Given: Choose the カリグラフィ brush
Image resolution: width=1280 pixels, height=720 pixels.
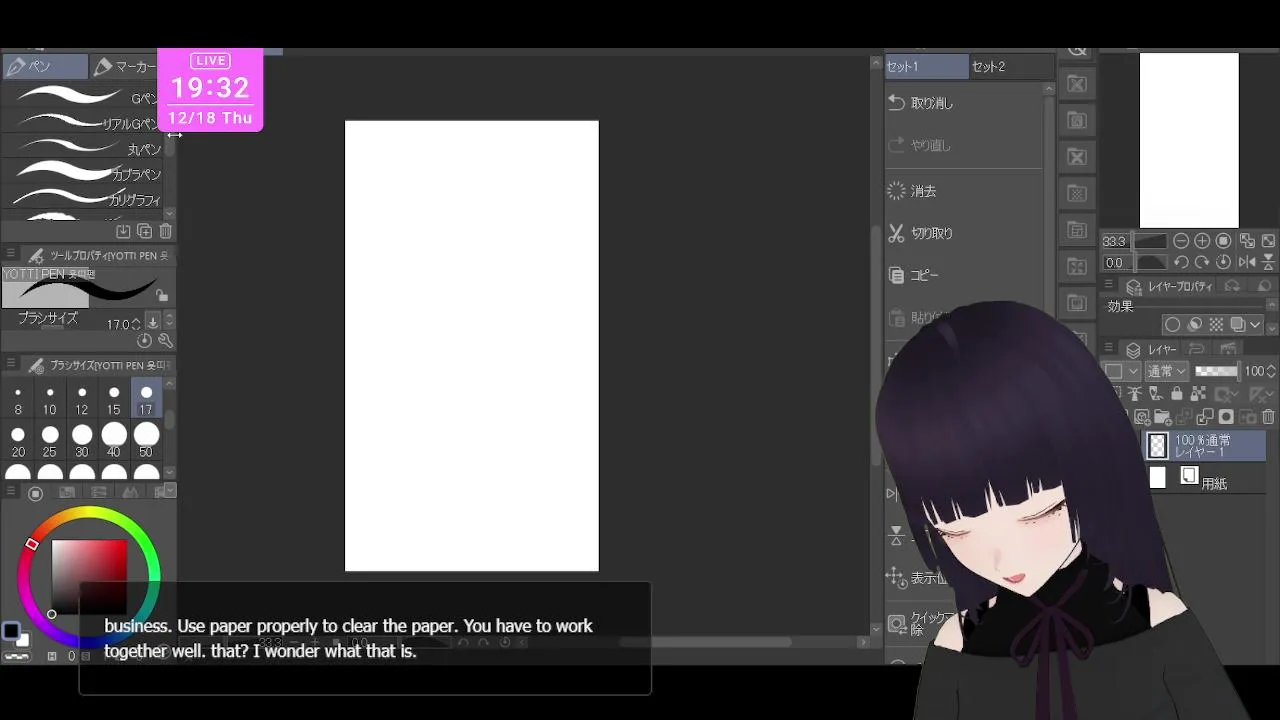Looking at the screenshot, I should (84, 198).
